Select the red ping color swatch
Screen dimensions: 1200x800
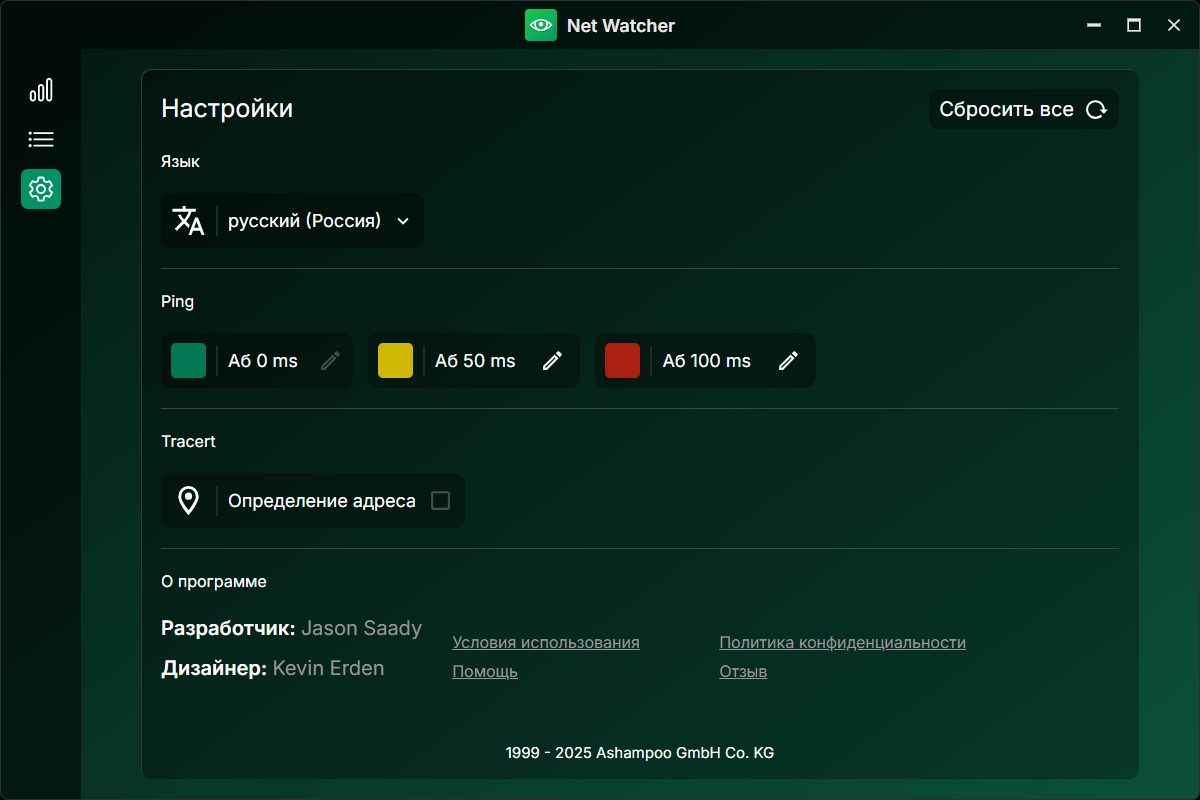coord(622,361)
